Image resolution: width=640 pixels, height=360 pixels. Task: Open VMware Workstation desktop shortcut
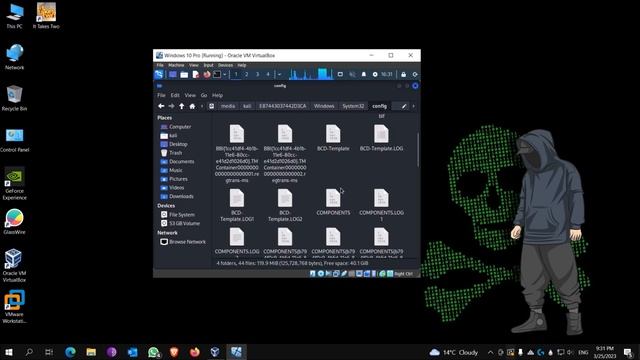(14, 307)
